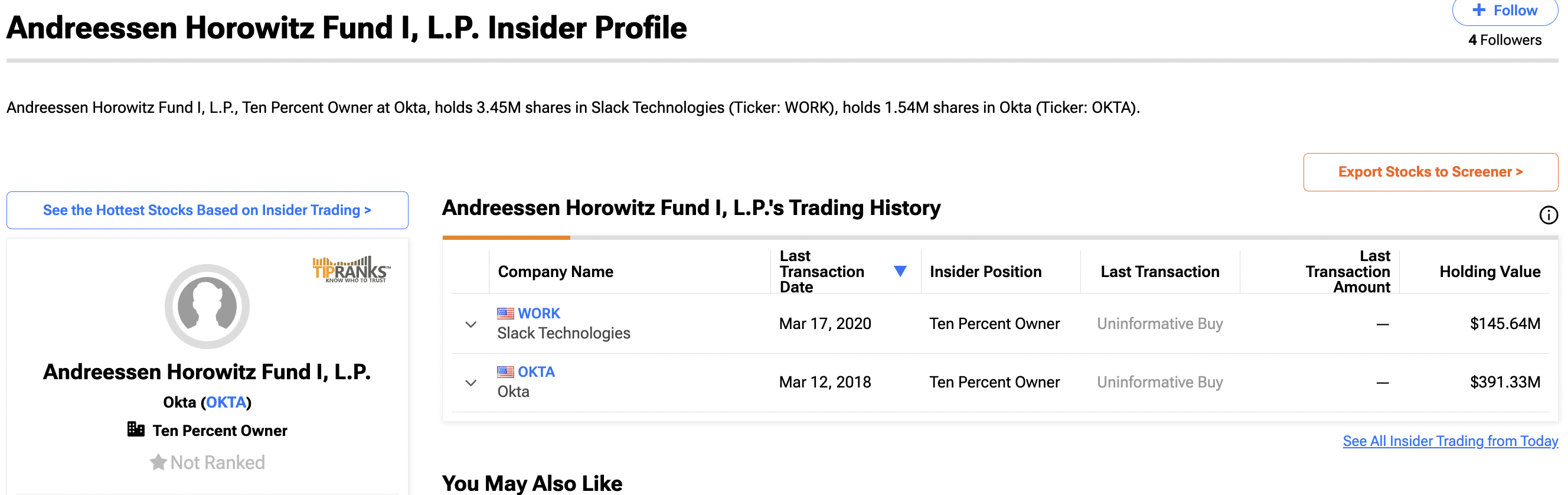
Task: Sort by Holding Value column header
Action: 1489,272
